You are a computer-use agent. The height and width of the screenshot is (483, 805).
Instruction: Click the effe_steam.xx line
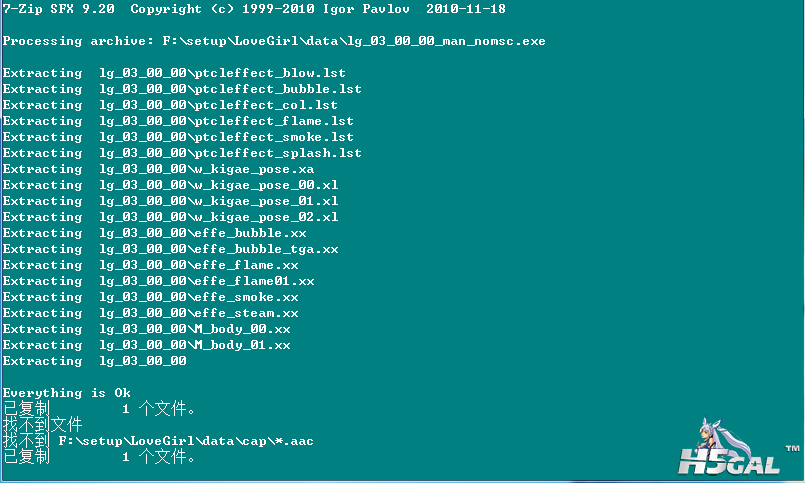click(150, 313)
